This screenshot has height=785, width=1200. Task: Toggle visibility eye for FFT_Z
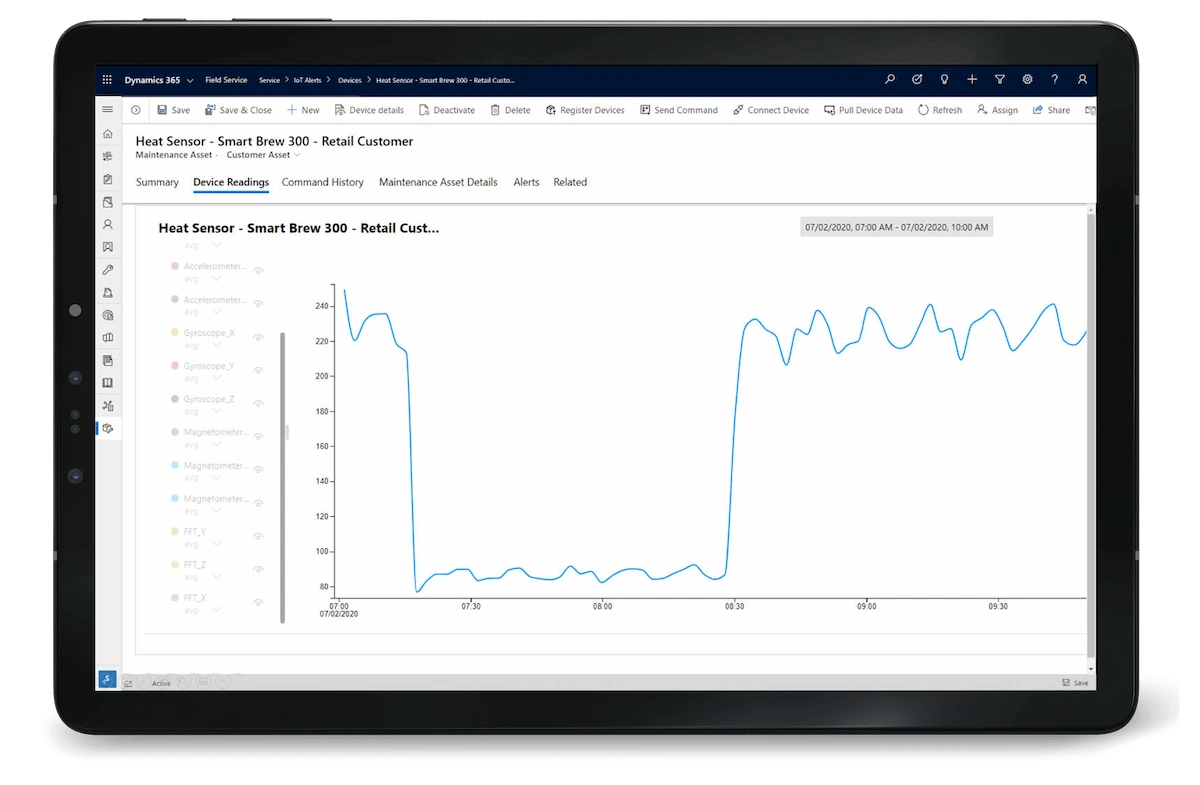pyautogui.click(x=258, y=569)
